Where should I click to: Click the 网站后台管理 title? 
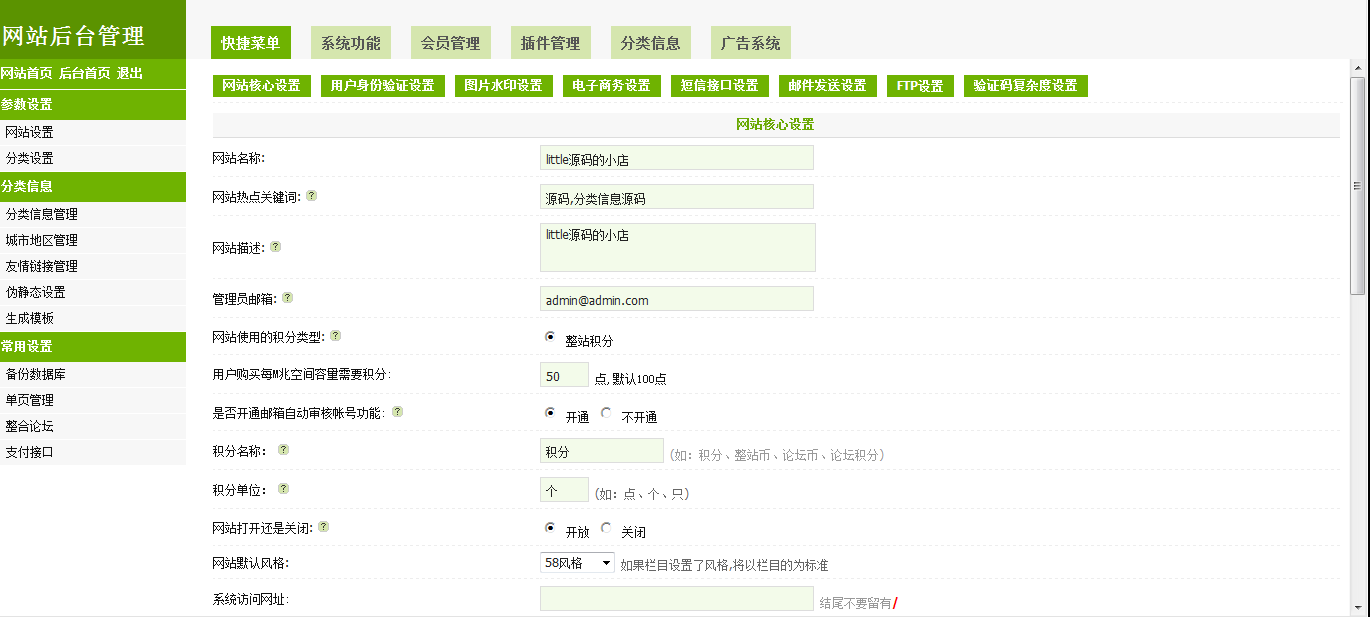[x=73, y=36]
